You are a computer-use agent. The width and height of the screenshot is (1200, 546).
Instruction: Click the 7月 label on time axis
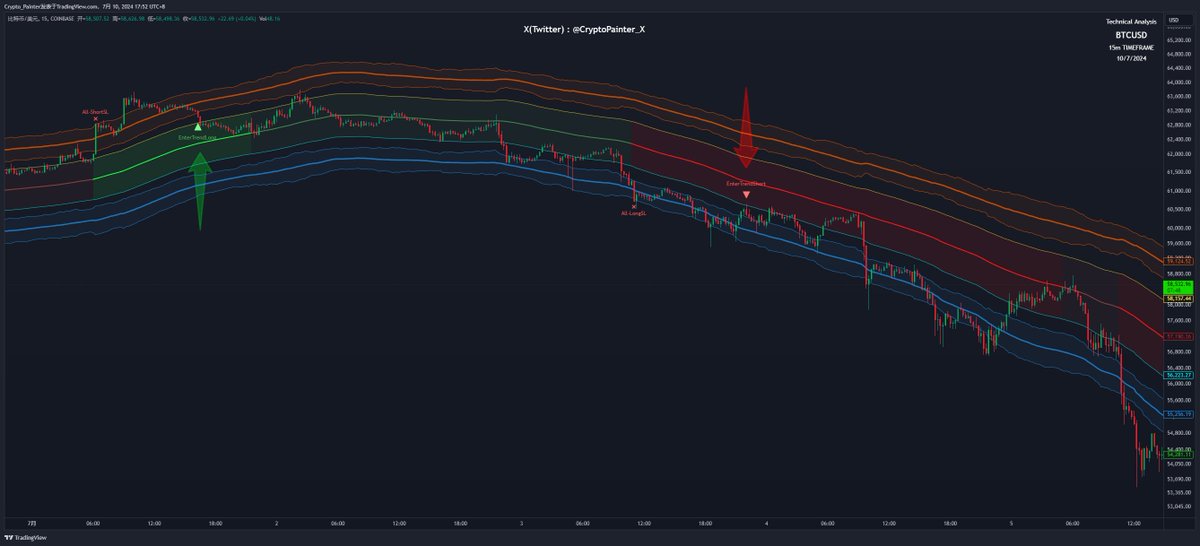point(31,523)
